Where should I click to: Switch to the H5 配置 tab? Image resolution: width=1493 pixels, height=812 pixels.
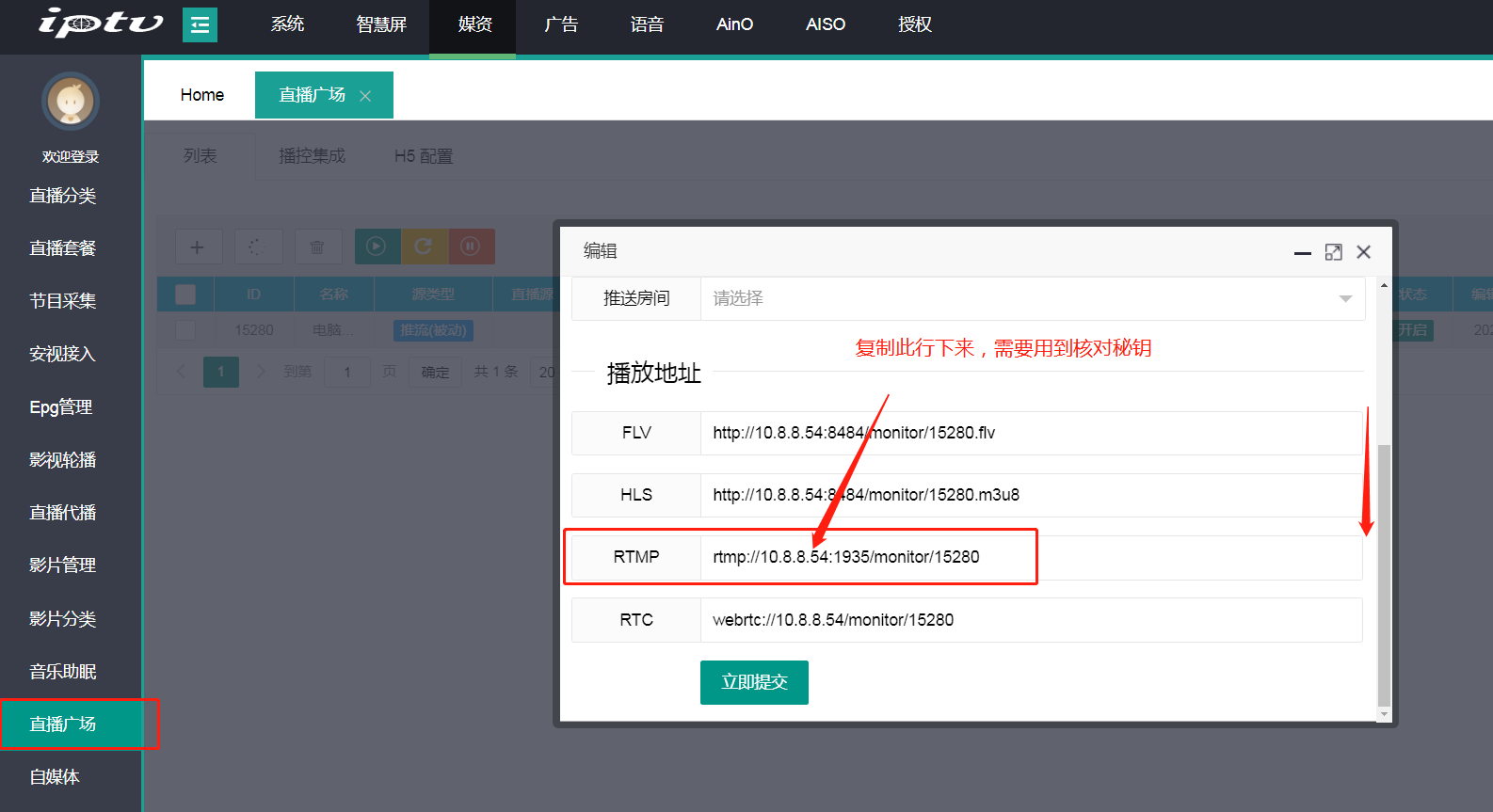tap(424, 156)
